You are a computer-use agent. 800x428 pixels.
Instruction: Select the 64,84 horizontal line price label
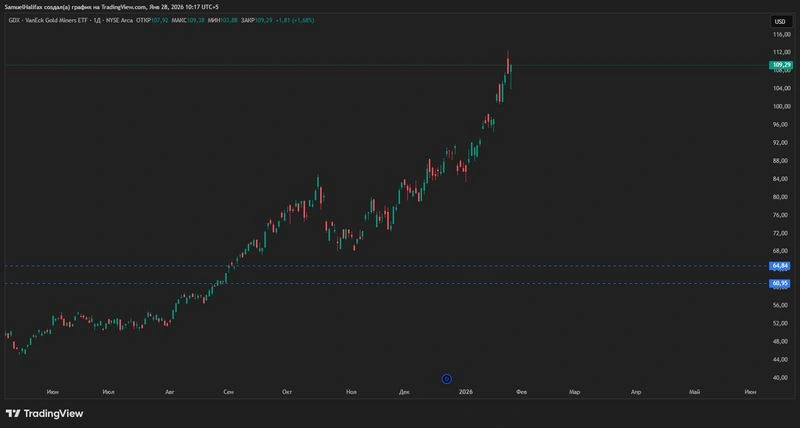point(780,266)
